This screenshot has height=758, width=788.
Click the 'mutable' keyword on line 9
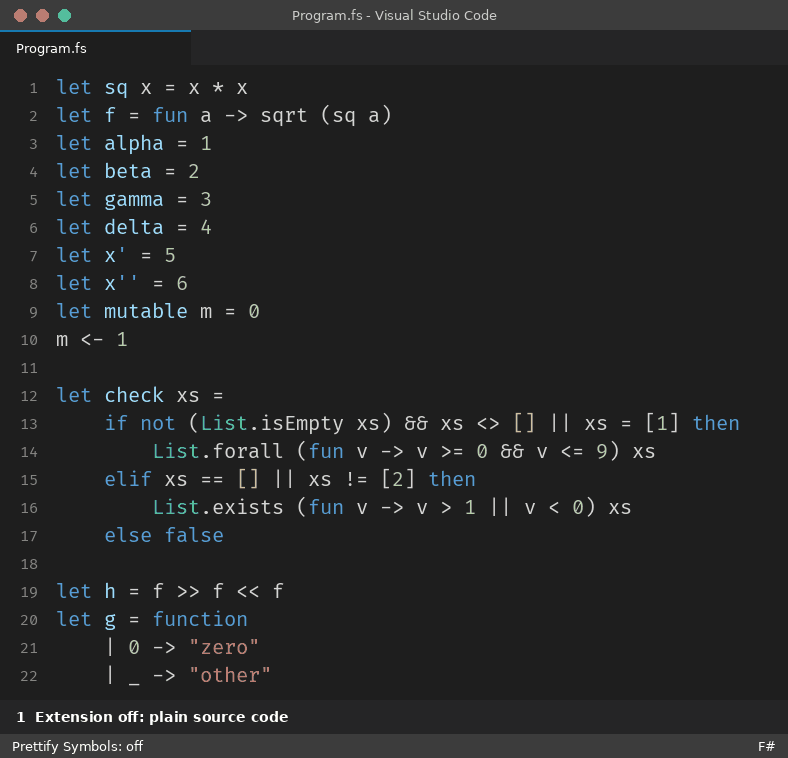tap(146, 311)
